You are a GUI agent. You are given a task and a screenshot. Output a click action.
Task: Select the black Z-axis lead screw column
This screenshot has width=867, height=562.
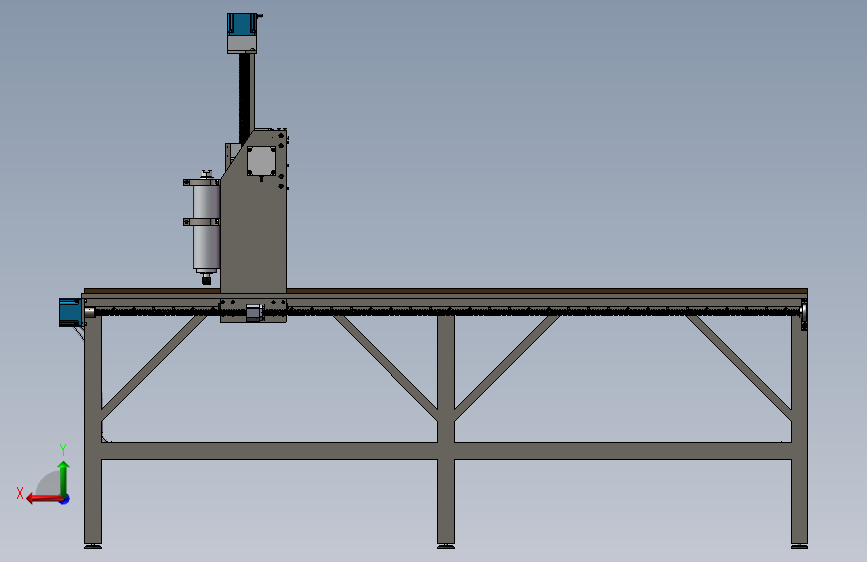[244, 98]
